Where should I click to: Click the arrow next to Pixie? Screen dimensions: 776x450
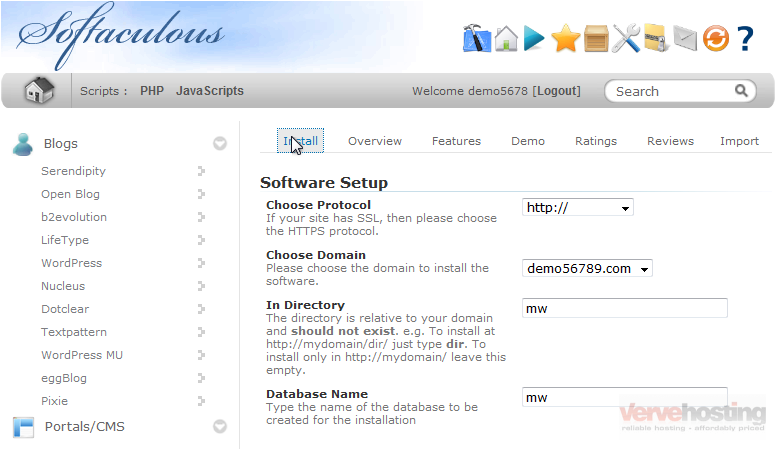201,401
